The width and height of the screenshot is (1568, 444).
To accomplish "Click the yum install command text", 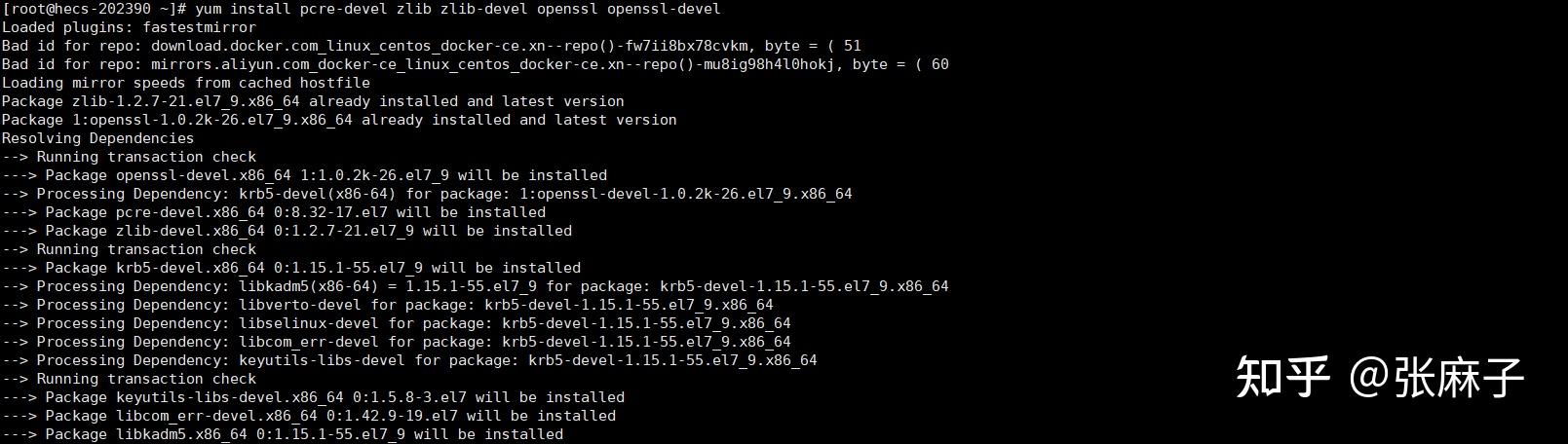I will tap(458, 9).
